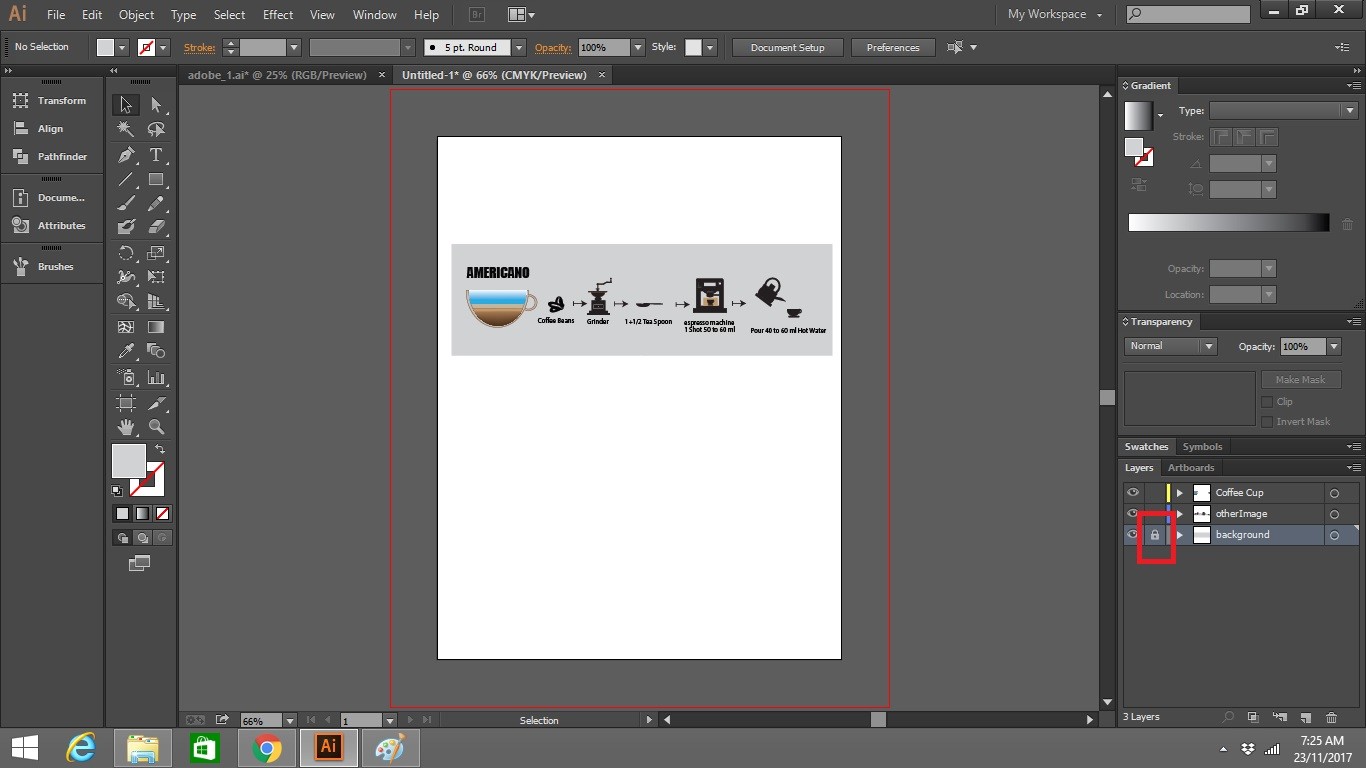Select the Symbol Sprayer tool
This screenshot has width=1366, height=768.
pyautogui.click(x=126, y=377)
